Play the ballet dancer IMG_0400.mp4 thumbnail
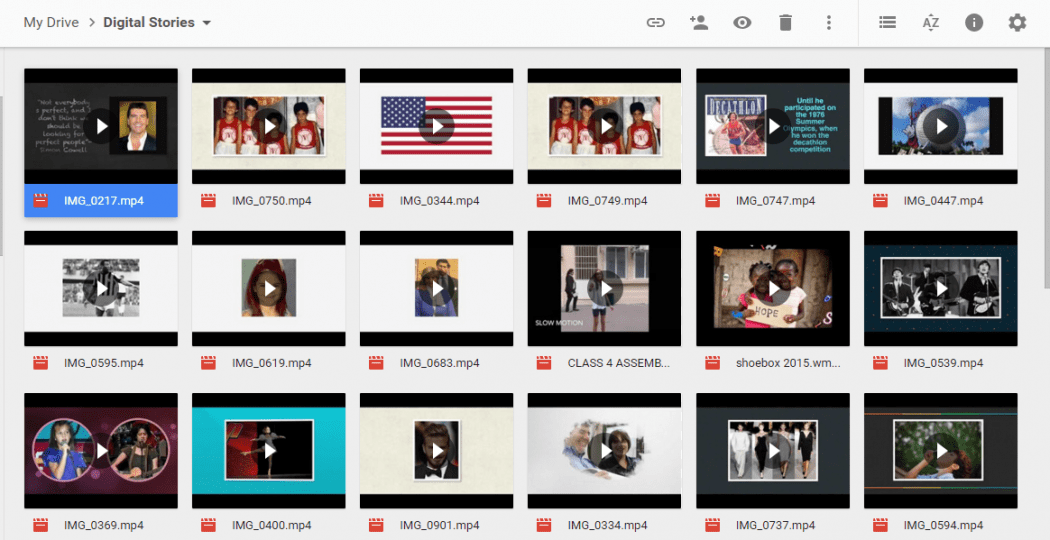 point(269,451)
